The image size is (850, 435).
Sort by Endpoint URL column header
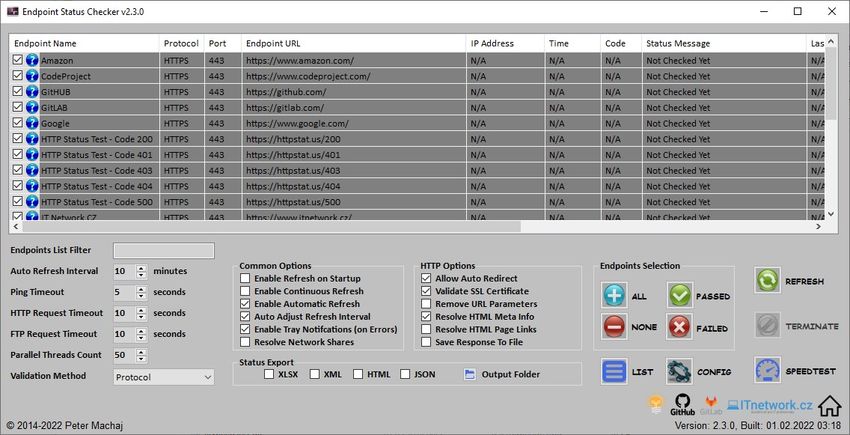coord(353,43)
